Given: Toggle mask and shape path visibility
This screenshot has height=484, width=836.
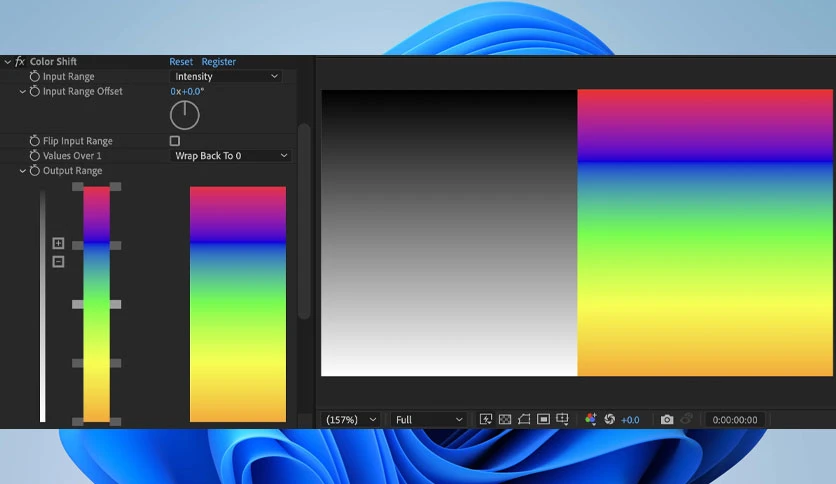Looking at the screenshot, I should click(x=524, y=420).
